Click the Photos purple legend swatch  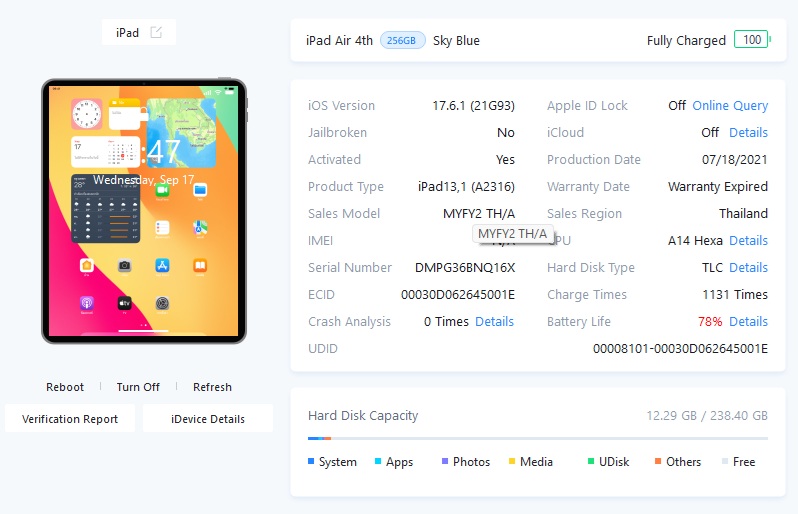click(445, 461)
